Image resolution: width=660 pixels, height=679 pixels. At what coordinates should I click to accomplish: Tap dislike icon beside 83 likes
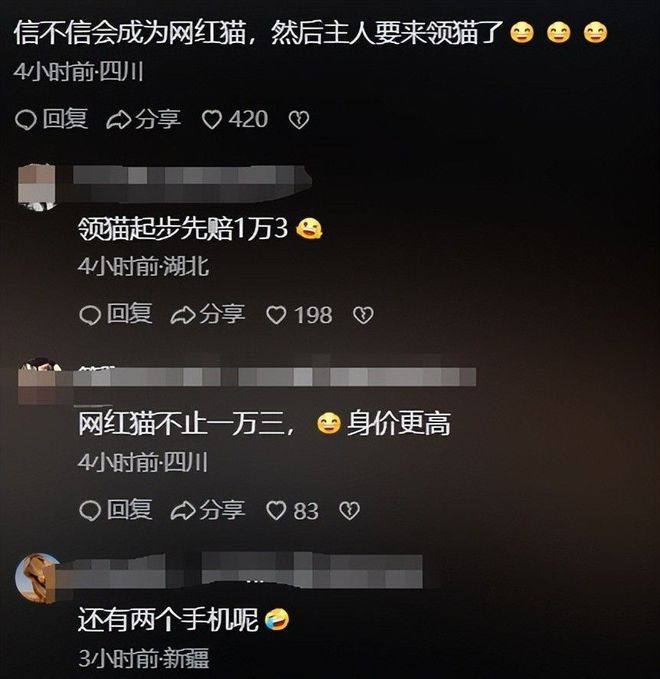[349, 511]
